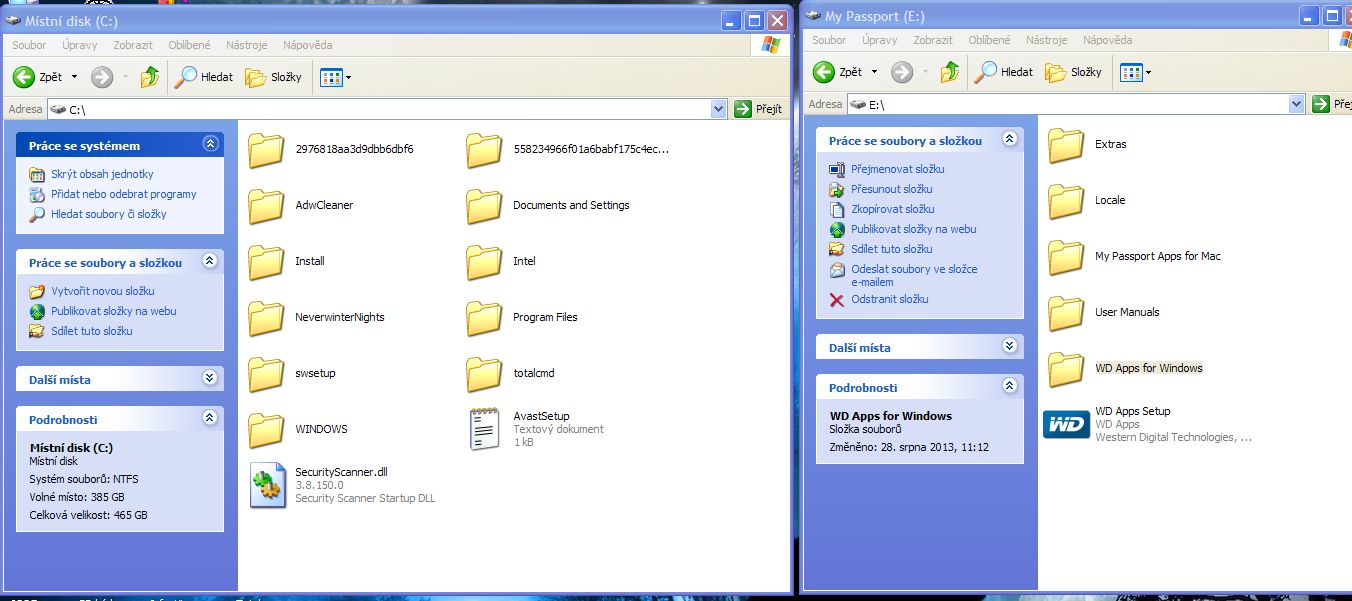The width and height of the screenshot is (1352, 601).
Task: Collapse the Práce se systémem panel
Action: coord(210,145)
